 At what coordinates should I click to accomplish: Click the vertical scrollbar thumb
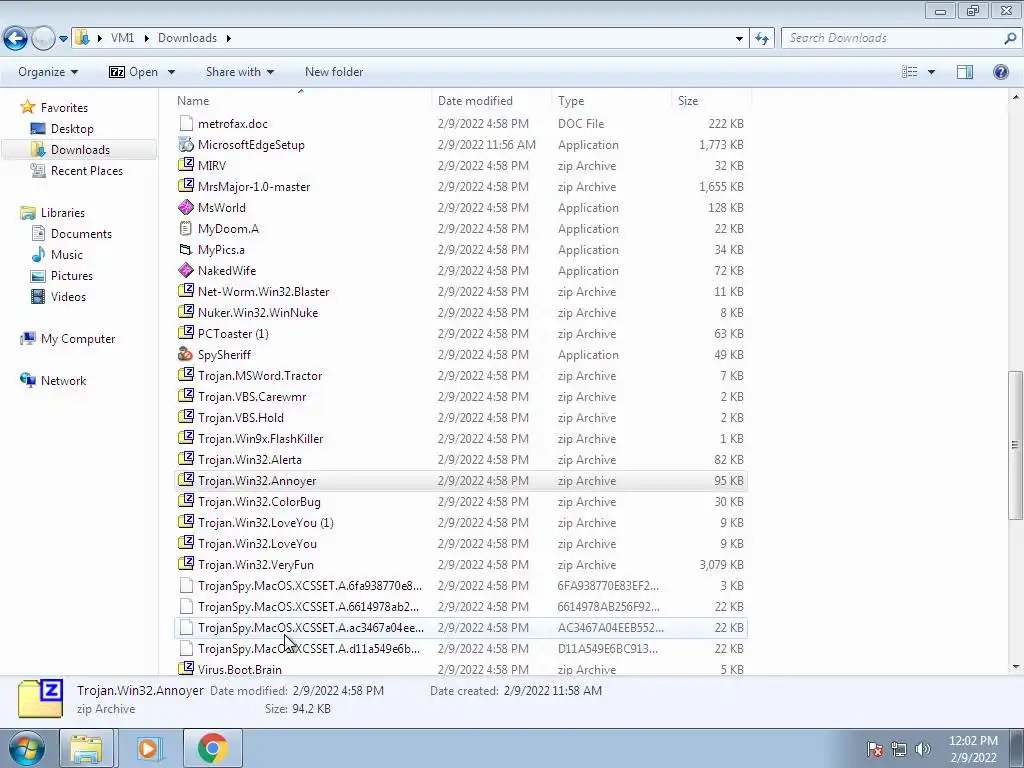coord(1015,445)
